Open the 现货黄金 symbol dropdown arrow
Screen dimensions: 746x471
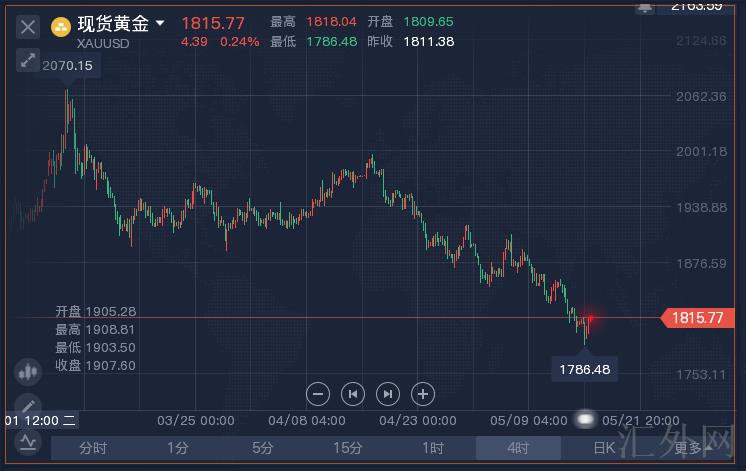tap(160, 22)
